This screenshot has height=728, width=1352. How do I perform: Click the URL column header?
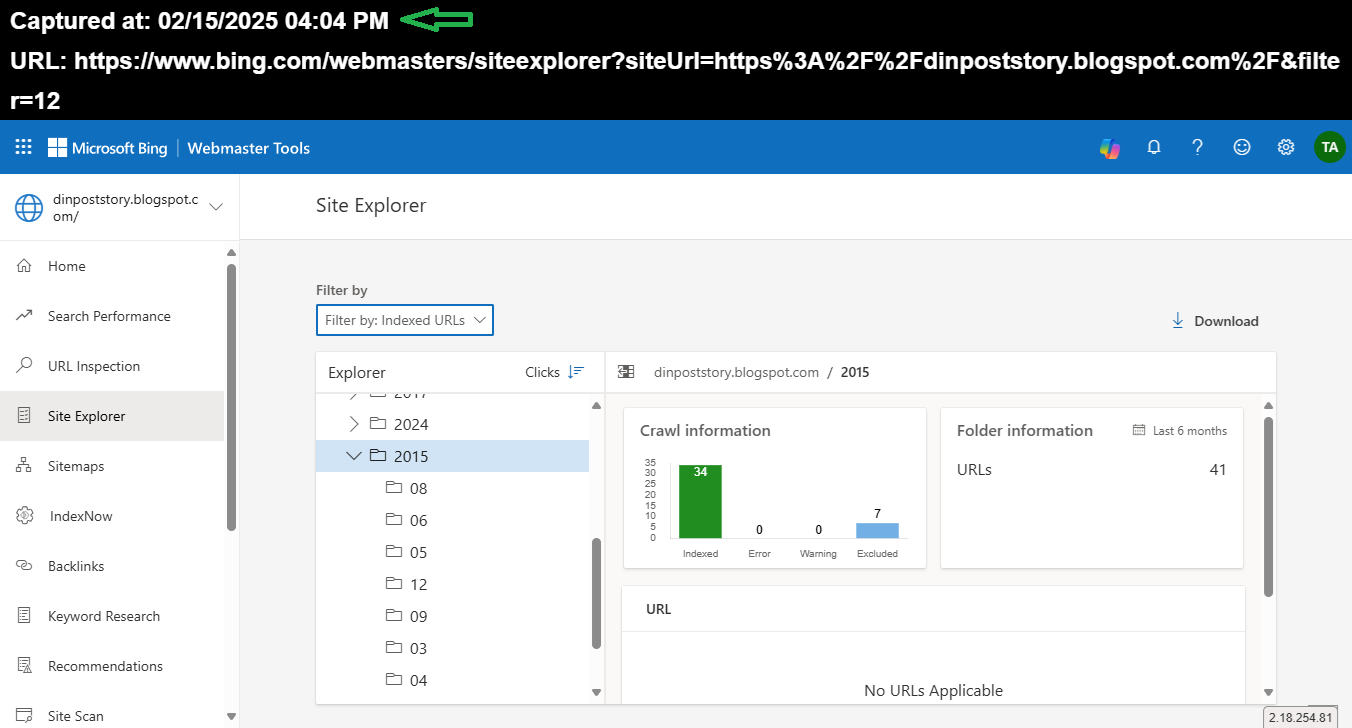pyautogui.click(x=659, y=609)
